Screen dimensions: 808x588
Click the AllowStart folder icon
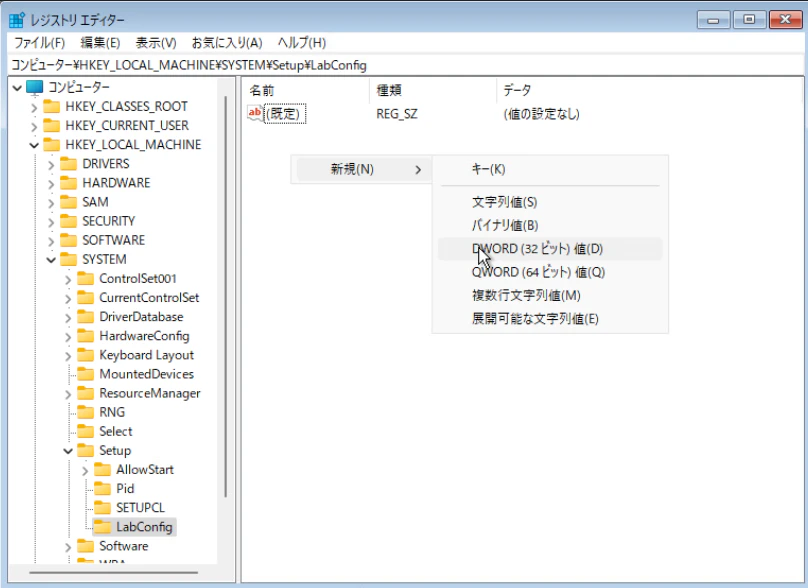(102, 469)
